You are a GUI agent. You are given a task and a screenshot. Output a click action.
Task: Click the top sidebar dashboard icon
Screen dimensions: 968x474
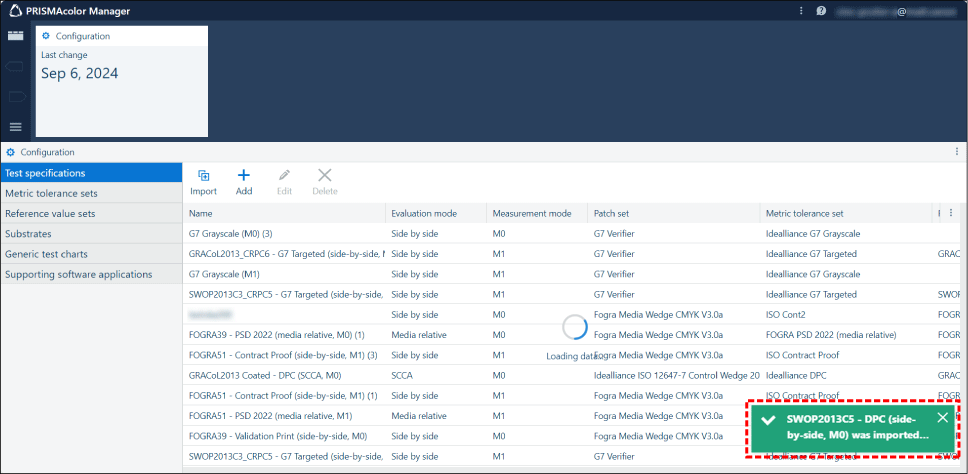pyautogui.click(x=15, y=35)
